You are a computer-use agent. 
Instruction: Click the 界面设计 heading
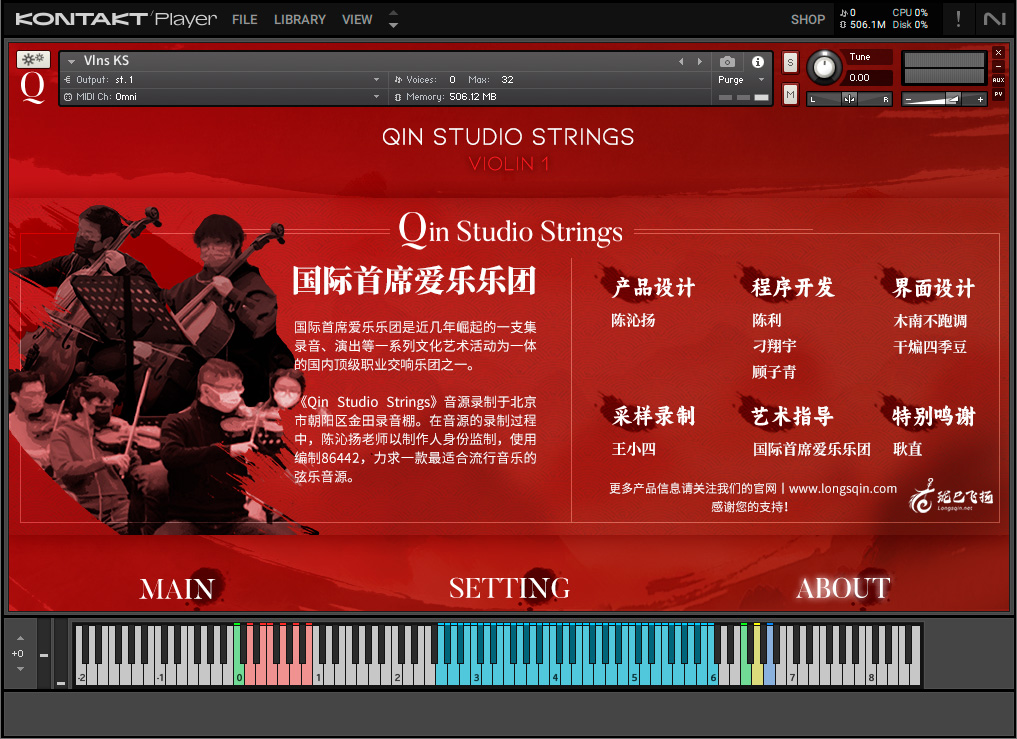[933, 287]
